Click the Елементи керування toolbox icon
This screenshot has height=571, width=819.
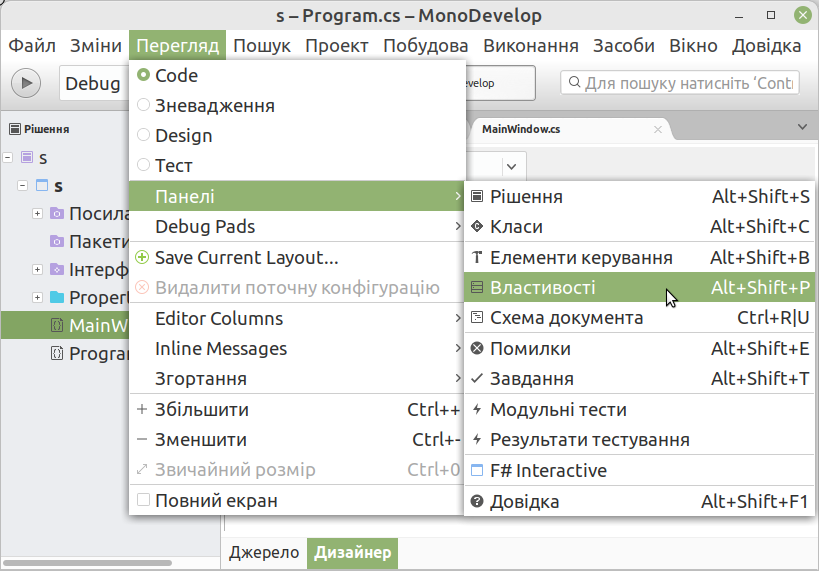click(x=477, y=257)
